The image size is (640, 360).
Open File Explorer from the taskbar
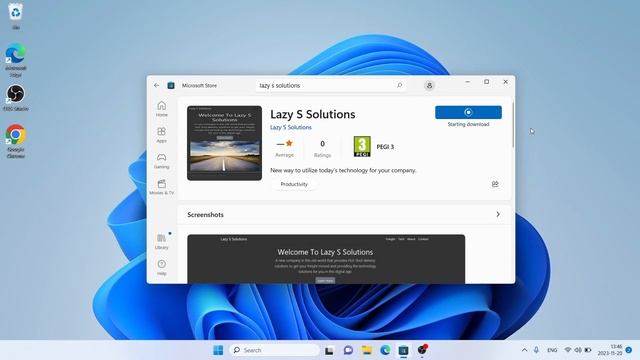click(x=367, y=350)
